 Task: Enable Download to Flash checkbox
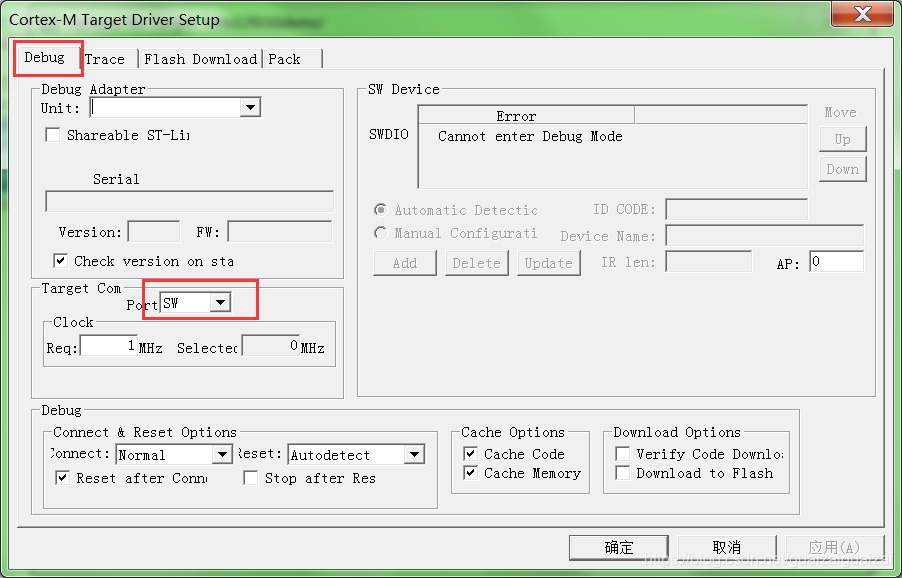[622, 473]
